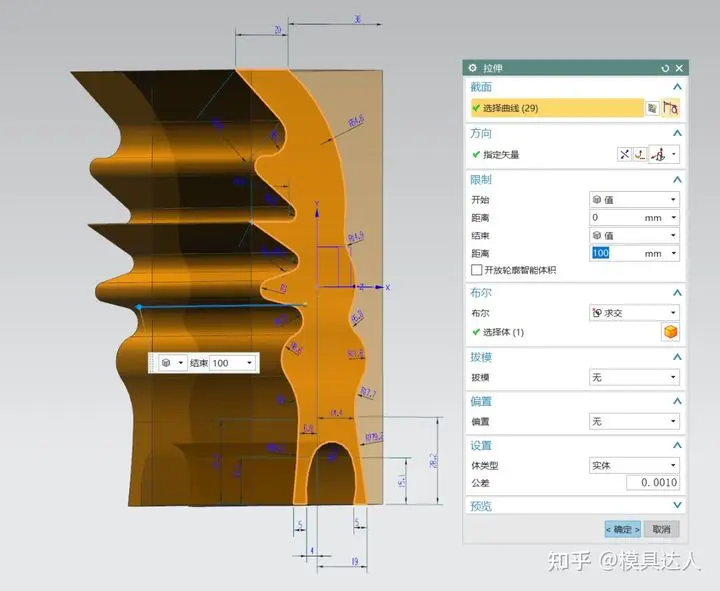The height and width of the screenshot is (591, 720).
Task: Open the vector dialog icon beside 指定矢量
Action: tap(640, 154)
